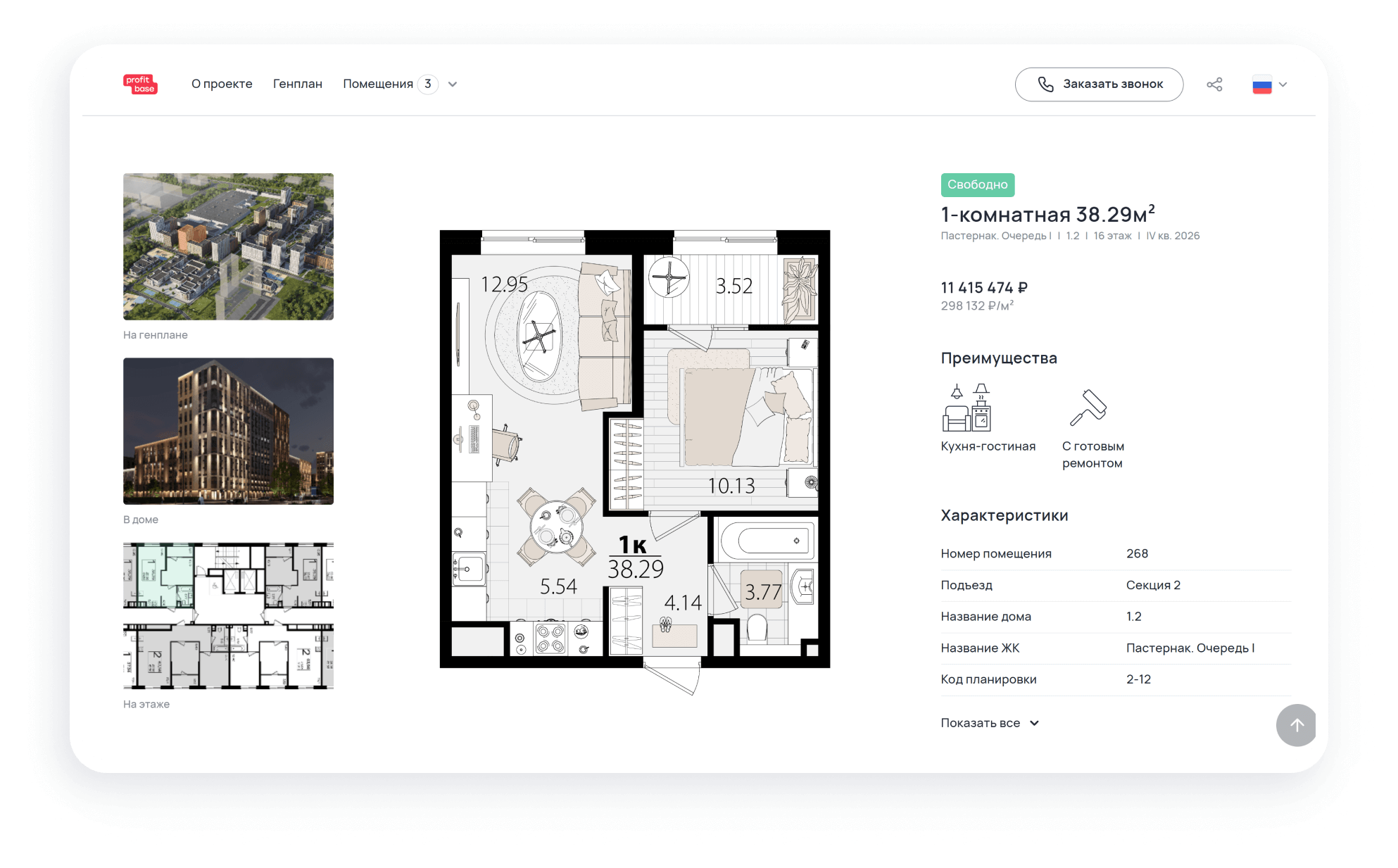
Task: Open the language selector chevron
Action: 1283,84
